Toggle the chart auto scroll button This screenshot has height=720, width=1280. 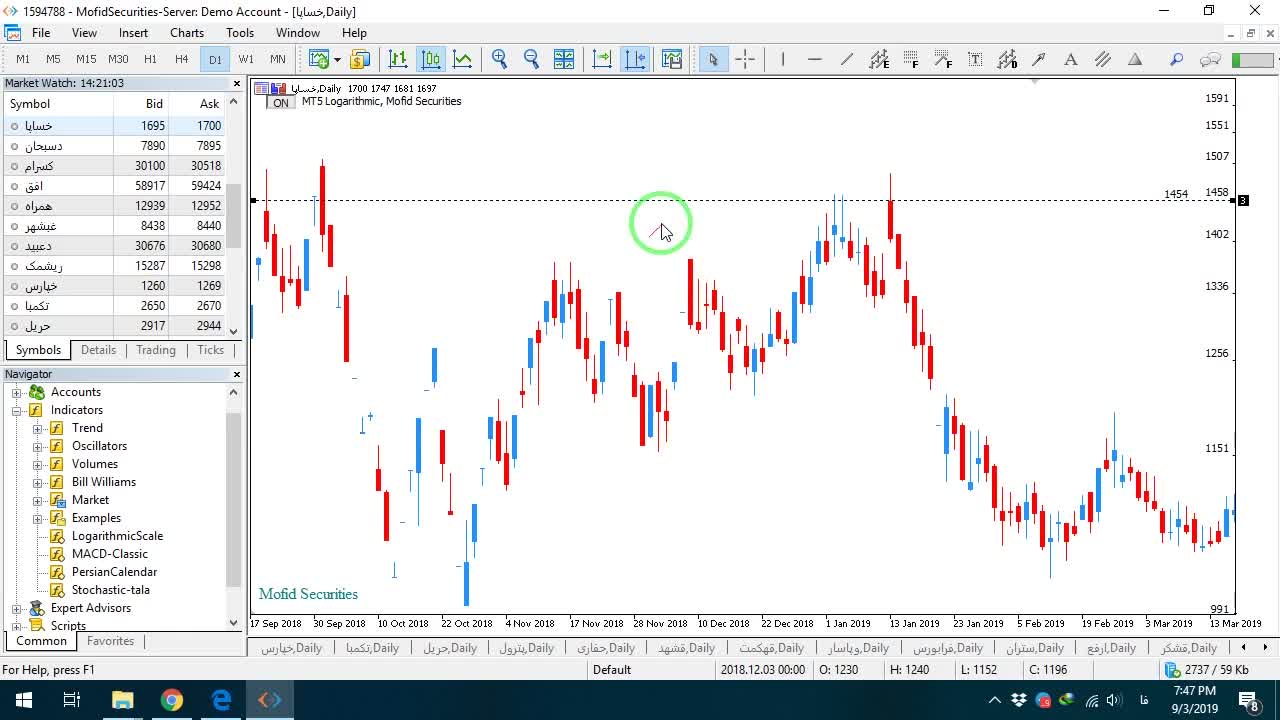(602, 59)
